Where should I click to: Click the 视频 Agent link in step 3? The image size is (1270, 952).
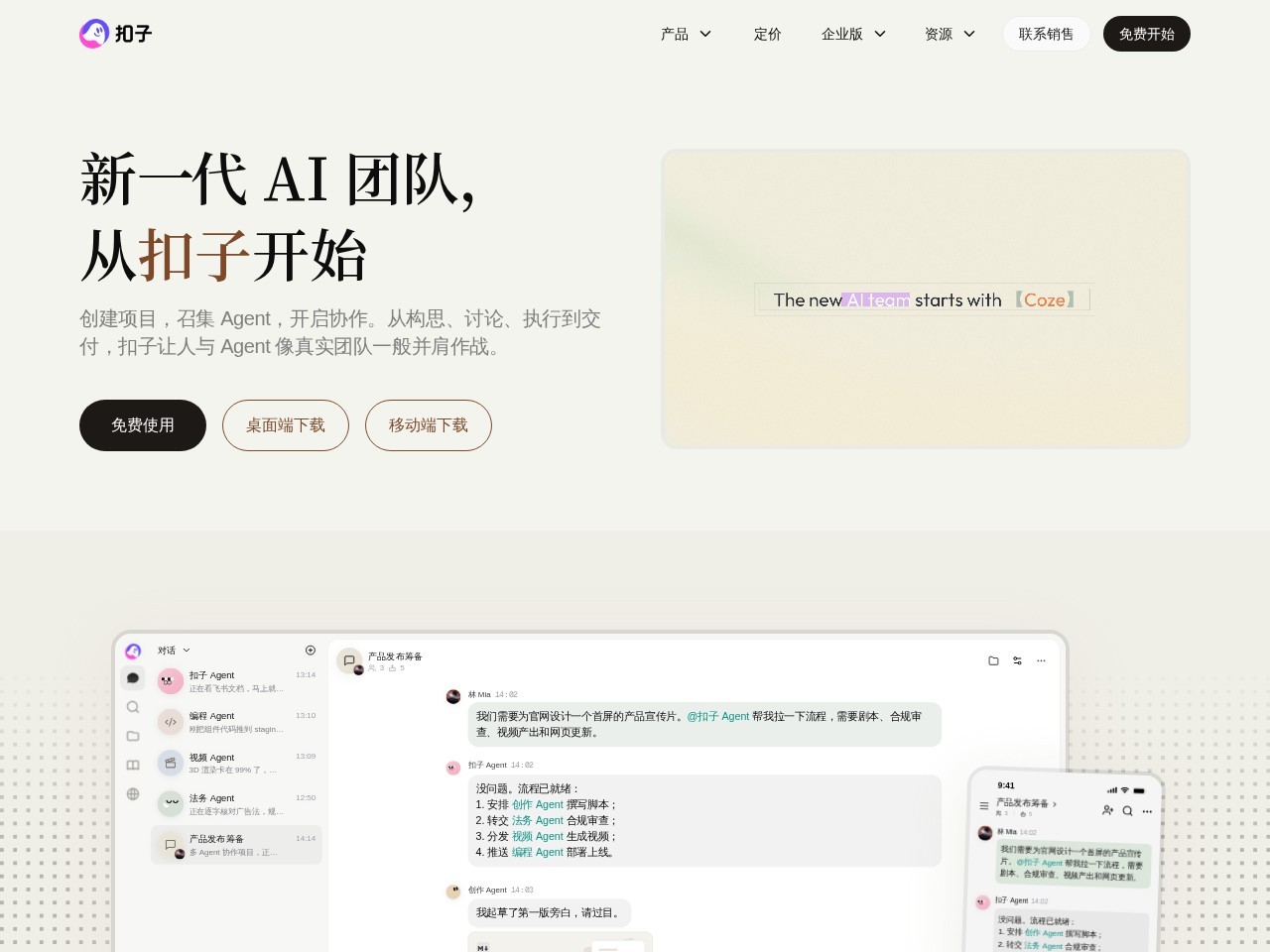click(x=538, y=836)
